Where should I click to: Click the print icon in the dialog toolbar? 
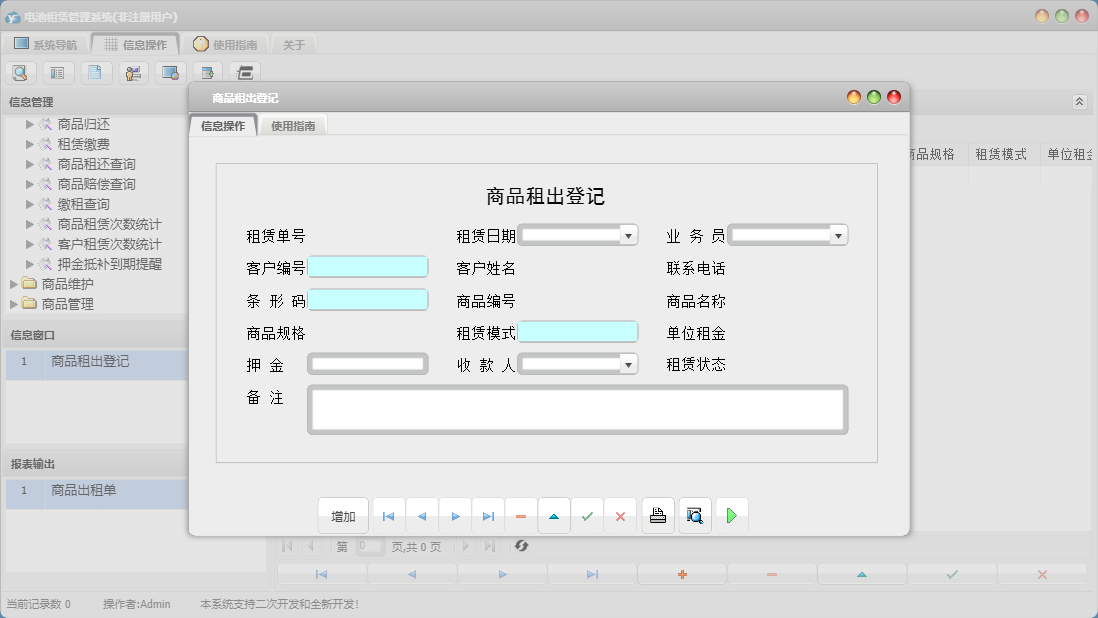pyautogui.click(x=658, y=516)
